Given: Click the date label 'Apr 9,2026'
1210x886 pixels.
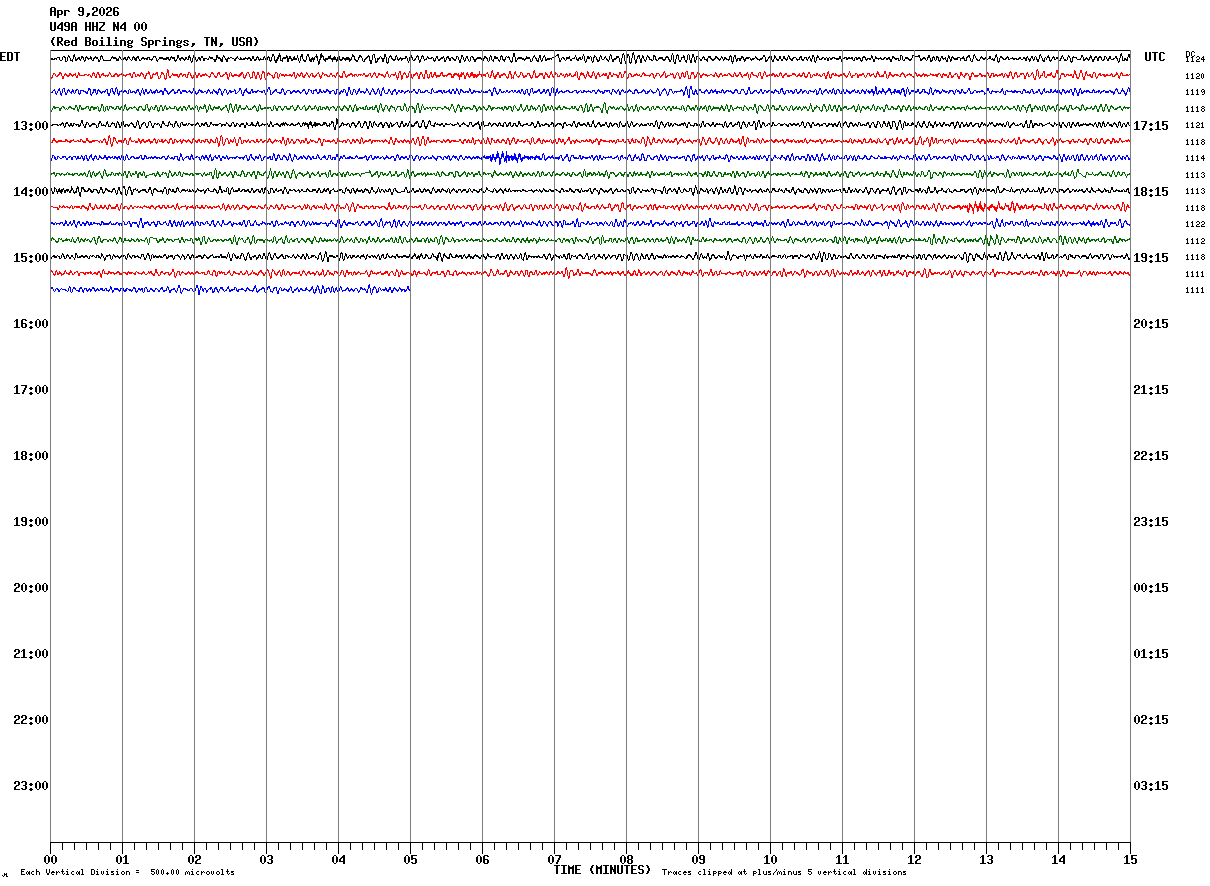Looking at the screenshot, I should click(x=84, y=12).
